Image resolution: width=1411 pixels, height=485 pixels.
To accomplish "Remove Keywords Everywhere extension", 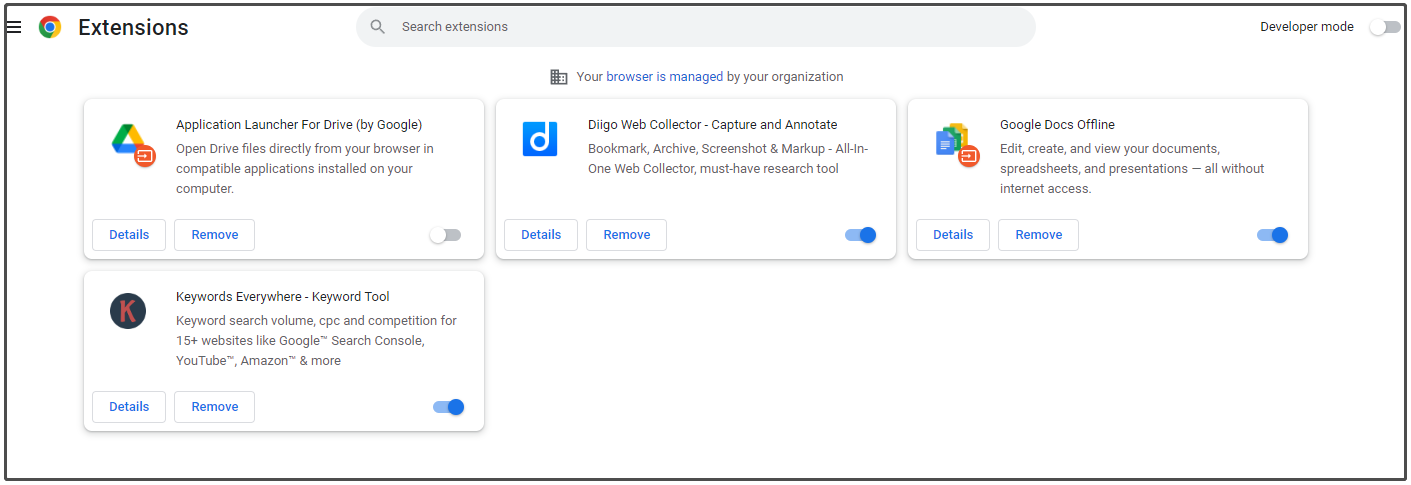I will [x=215, y=407].
